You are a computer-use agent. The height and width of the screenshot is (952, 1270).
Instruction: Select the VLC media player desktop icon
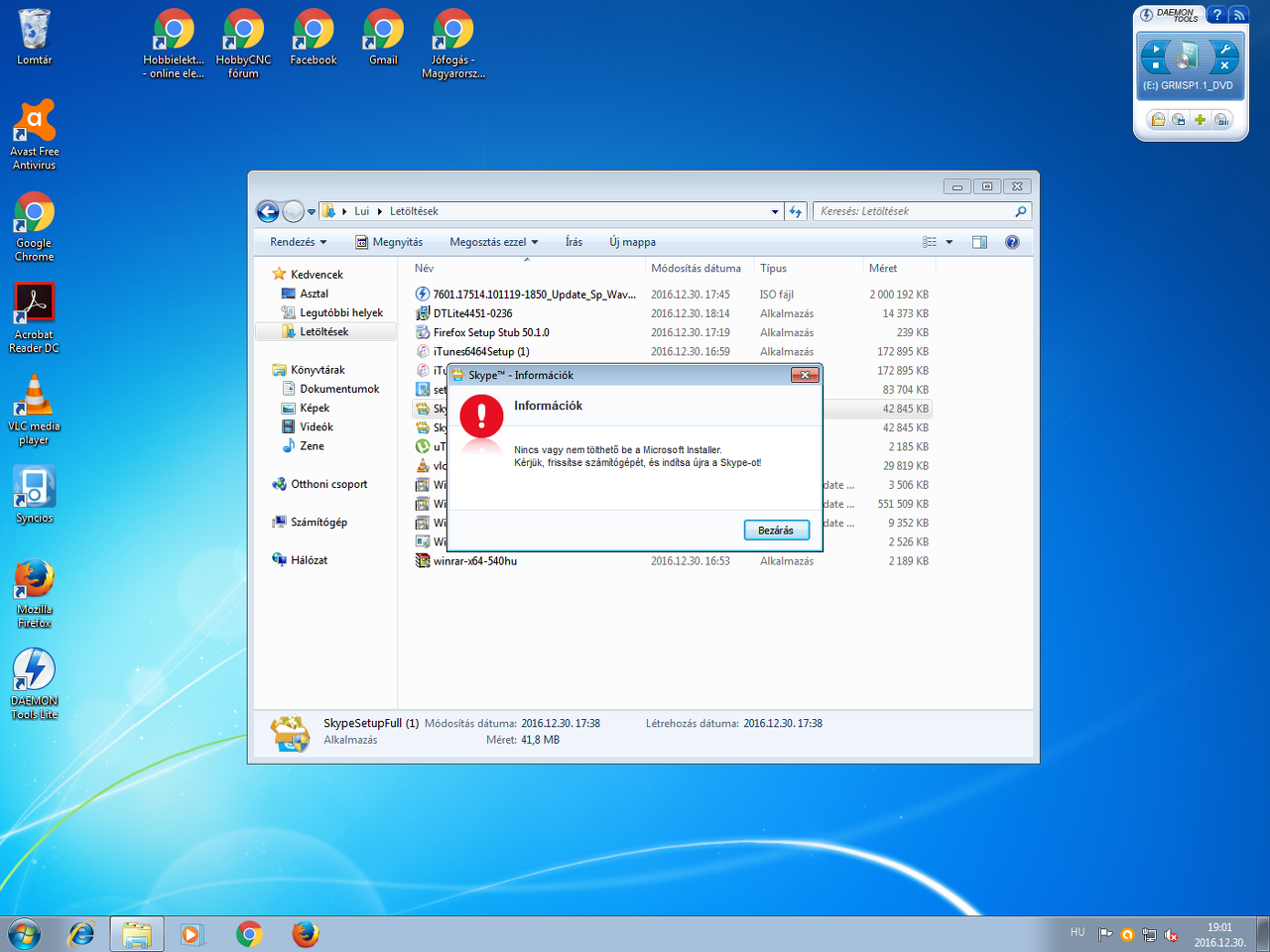[x=34, y=410]
